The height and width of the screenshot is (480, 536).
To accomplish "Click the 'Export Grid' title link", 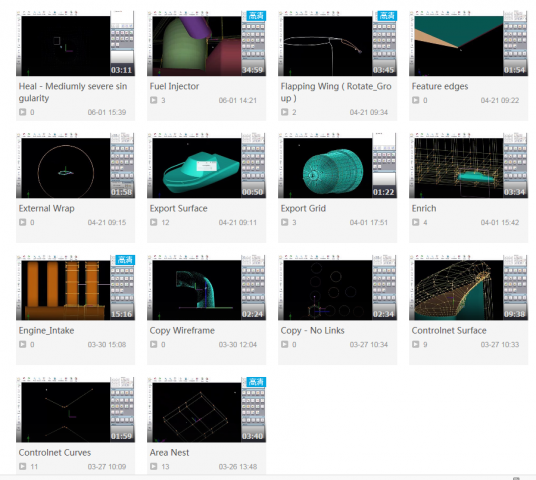I will [x=303, y=208].
